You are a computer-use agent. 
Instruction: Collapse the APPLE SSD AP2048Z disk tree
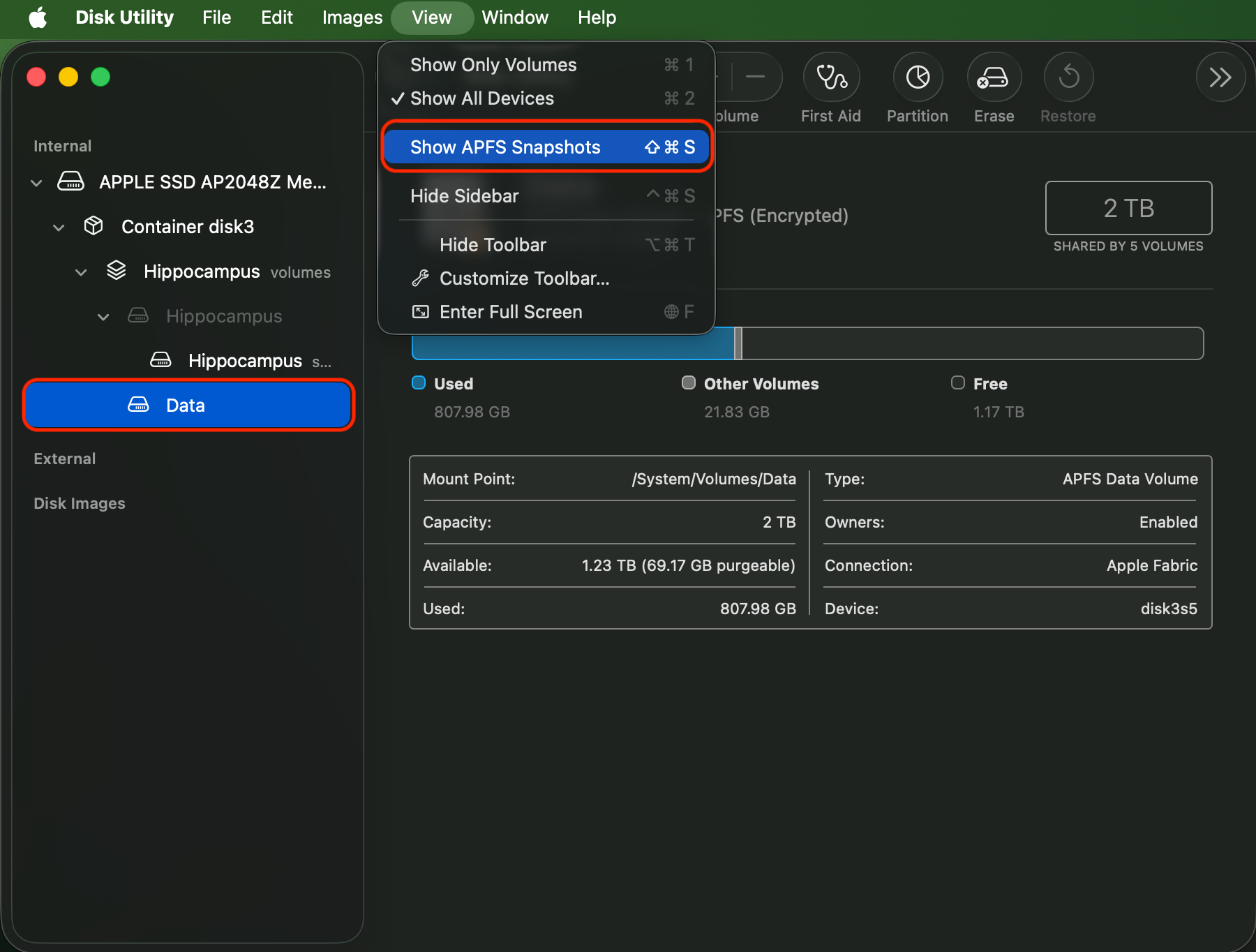coord(37,183)
